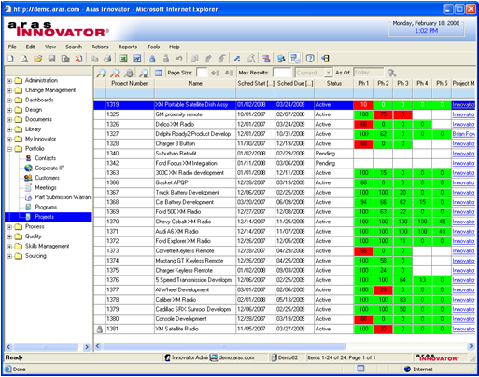
Task: Click grid view icon left of Page Size
Action: pos(158,73)
